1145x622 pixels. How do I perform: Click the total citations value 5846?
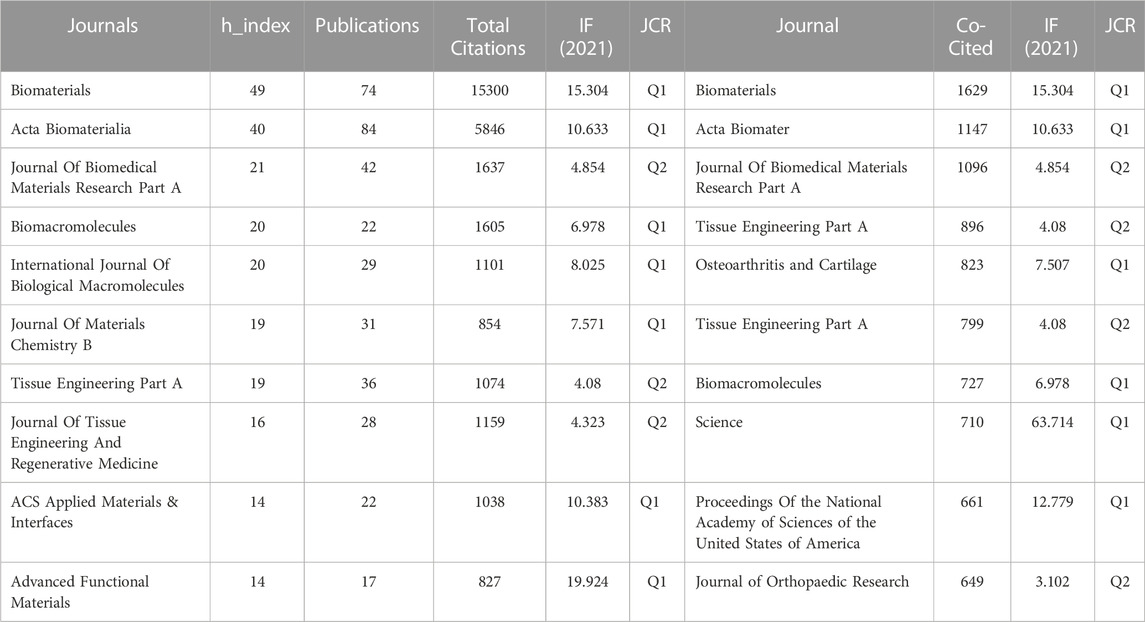coord(489,129)
